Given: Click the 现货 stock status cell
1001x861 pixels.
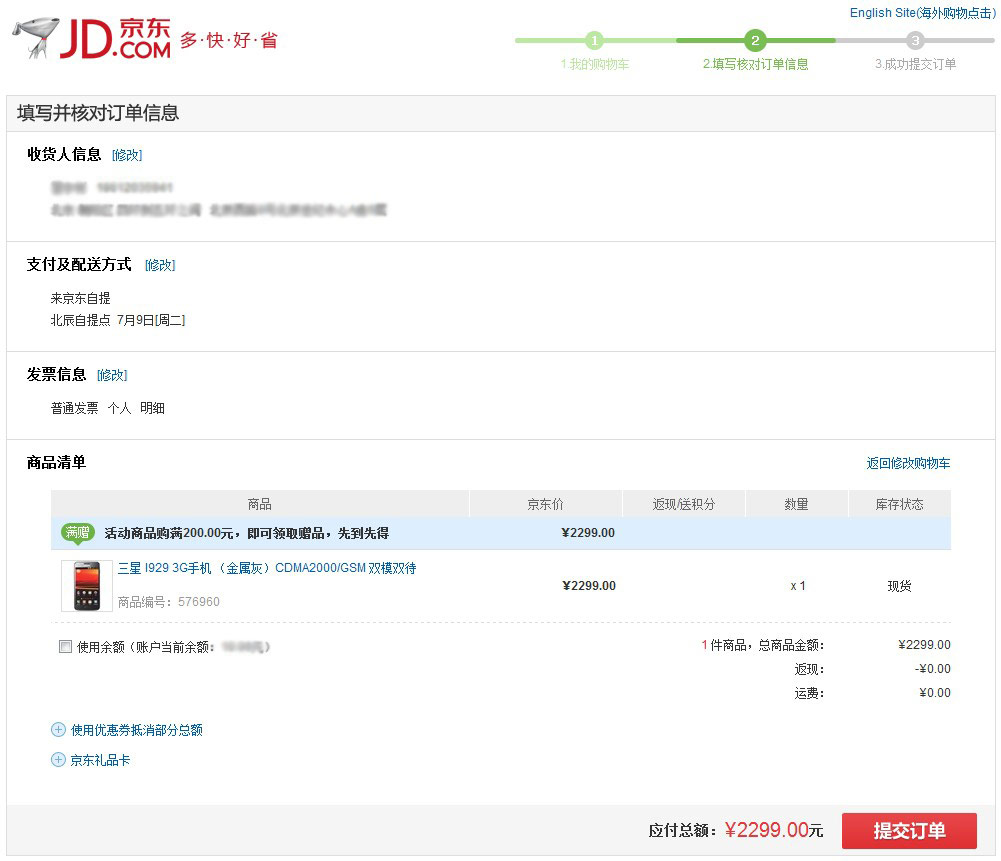Looking at the screenshot, I should point(899,586).
